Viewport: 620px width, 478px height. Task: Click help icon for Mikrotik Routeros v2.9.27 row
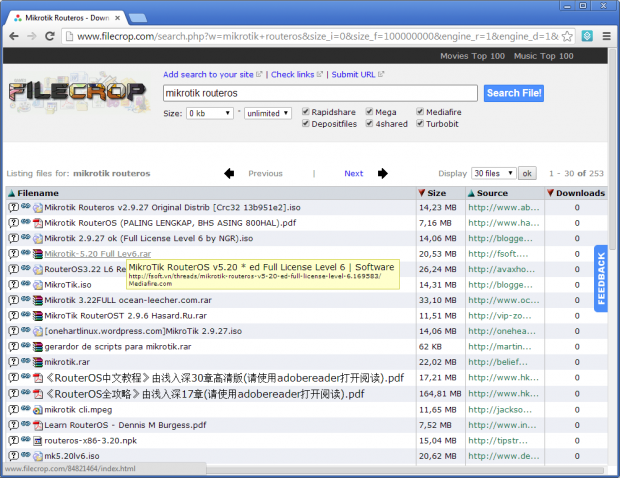13,207
